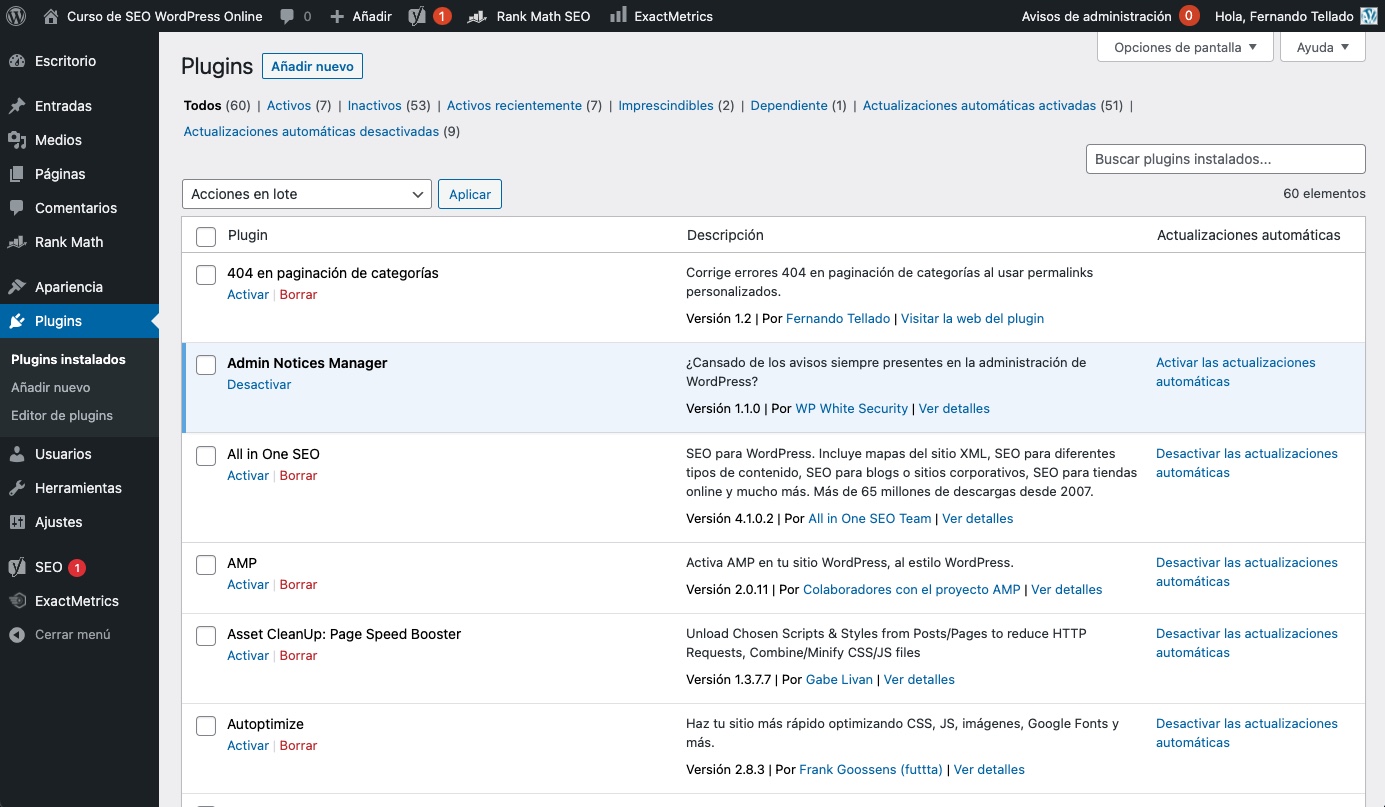This screenshot has height=807, width=1385.
Task: Expand the Ayuda help tab
Action: (1322, 47)
